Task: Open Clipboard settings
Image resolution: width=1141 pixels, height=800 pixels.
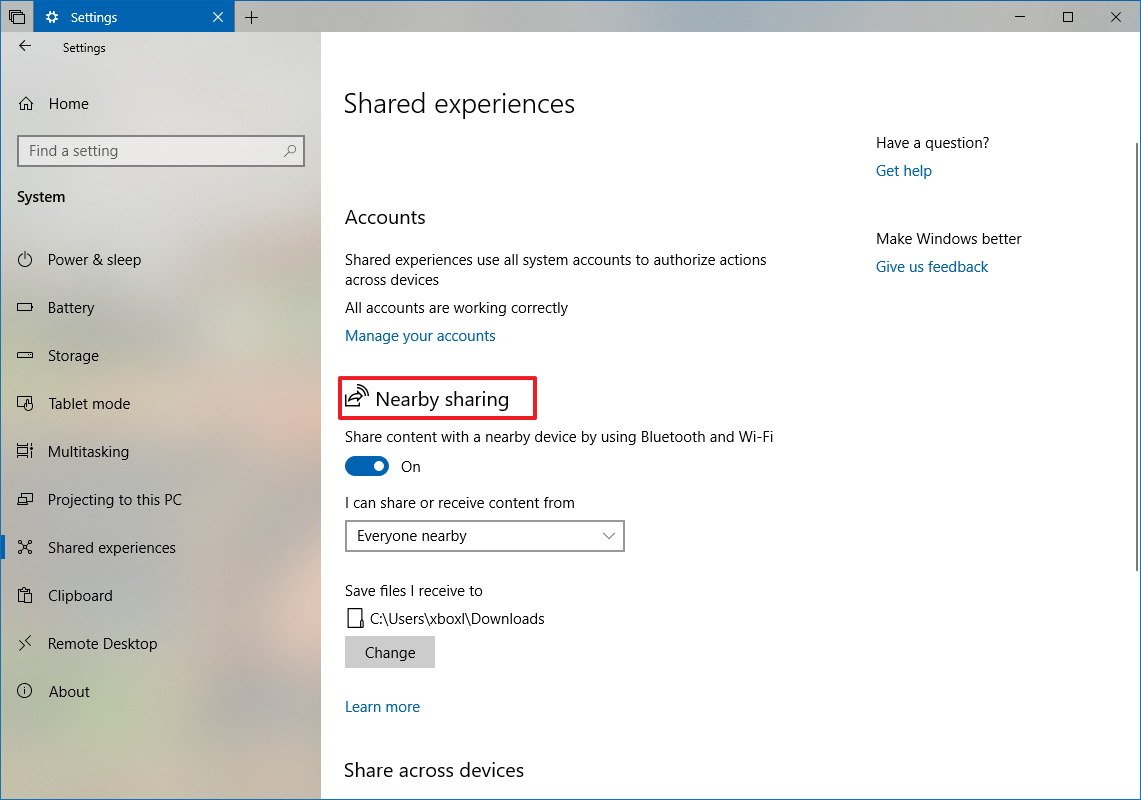Action: pos(80,595)
